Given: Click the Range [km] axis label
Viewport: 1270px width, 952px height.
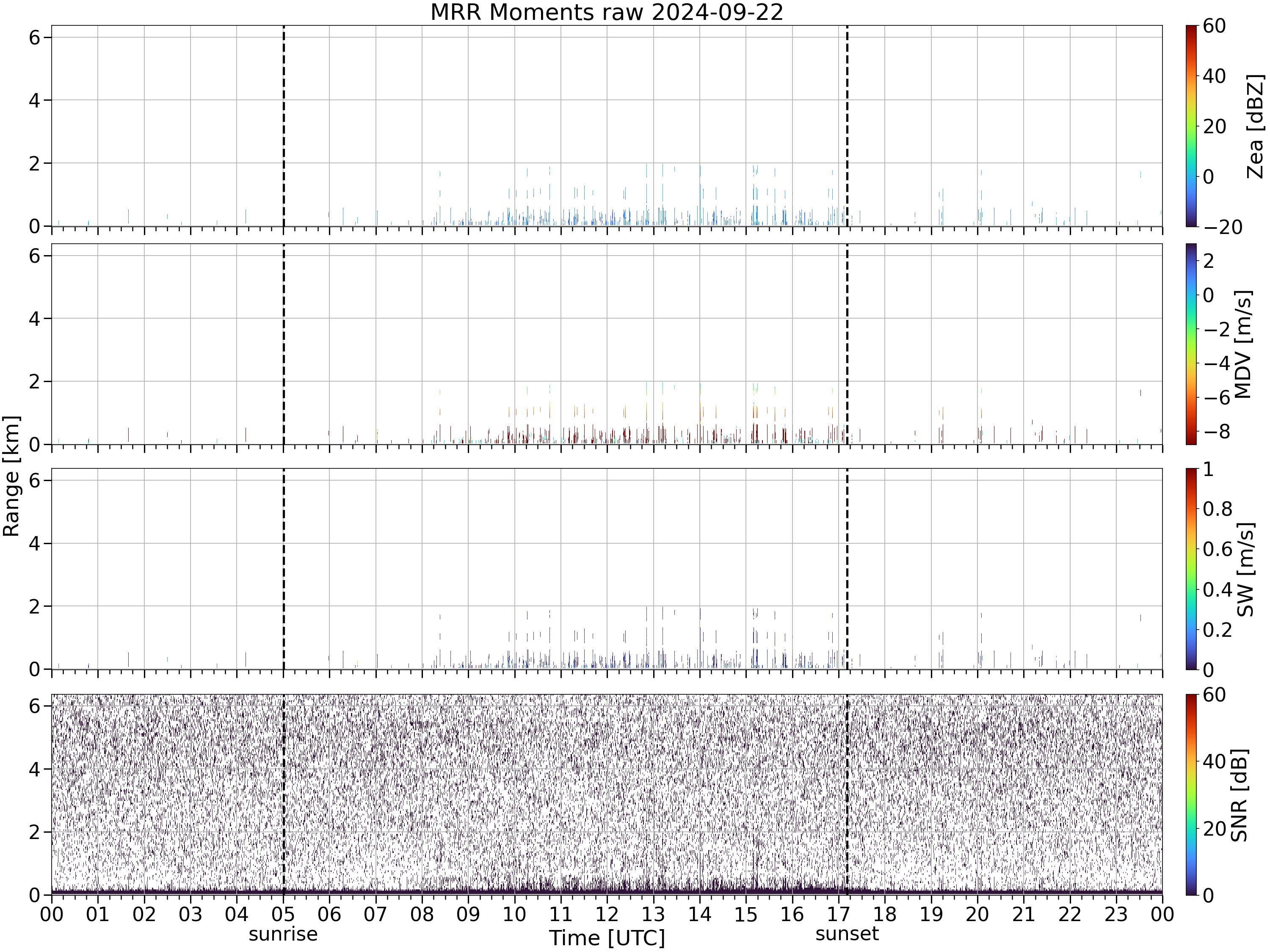Looking at the screenshot, I should point(11,476).
